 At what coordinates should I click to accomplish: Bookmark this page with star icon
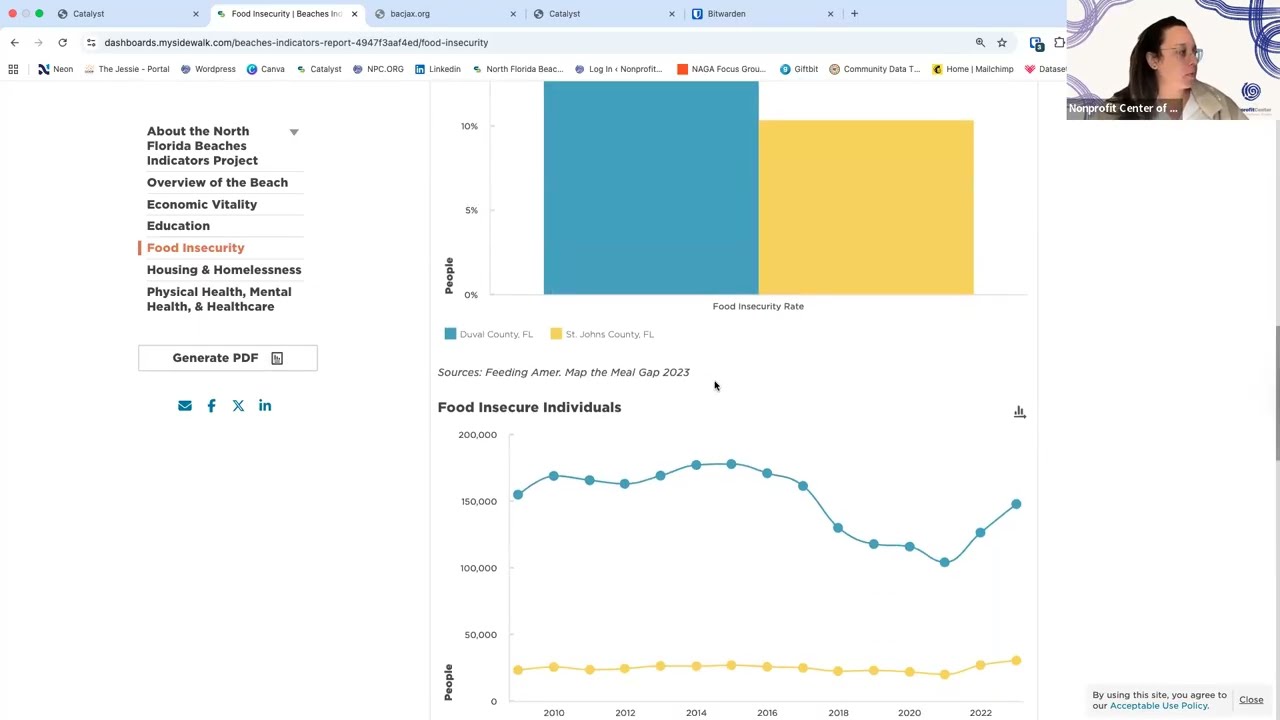tap(1002, 43)
